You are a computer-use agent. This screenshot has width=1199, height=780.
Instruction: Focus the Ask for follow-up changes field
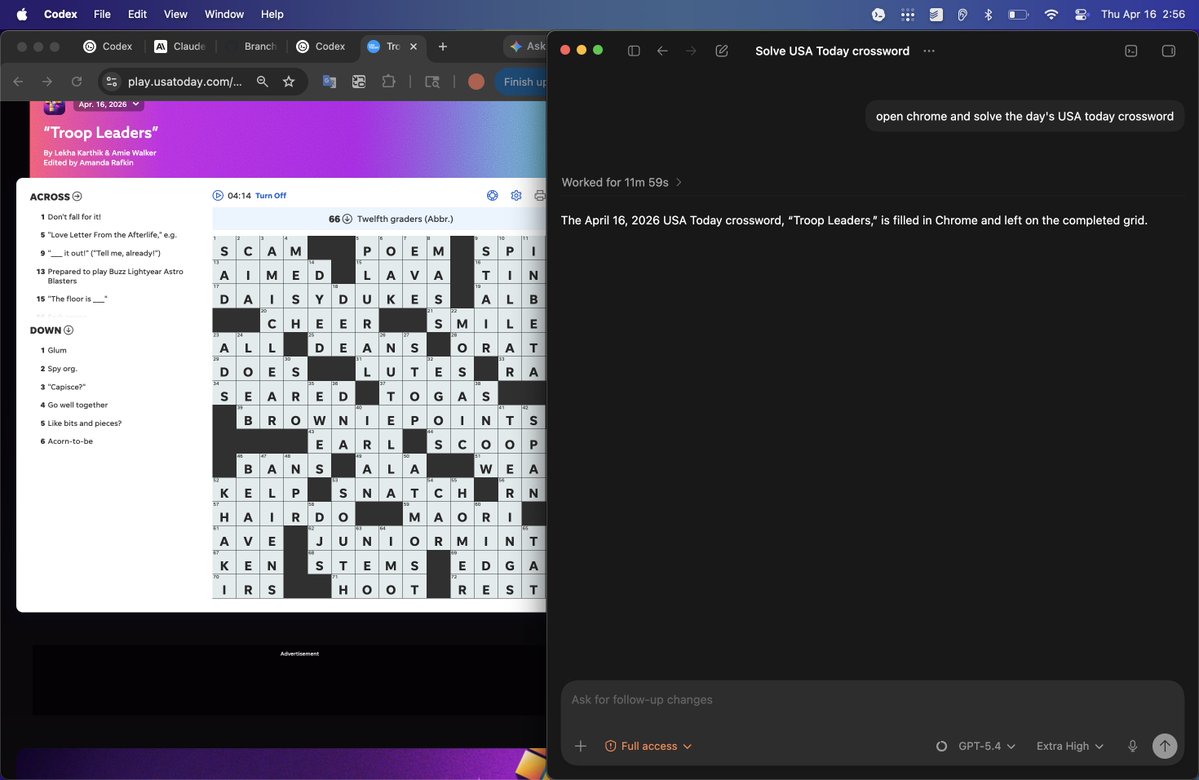(x=872, y=700)
